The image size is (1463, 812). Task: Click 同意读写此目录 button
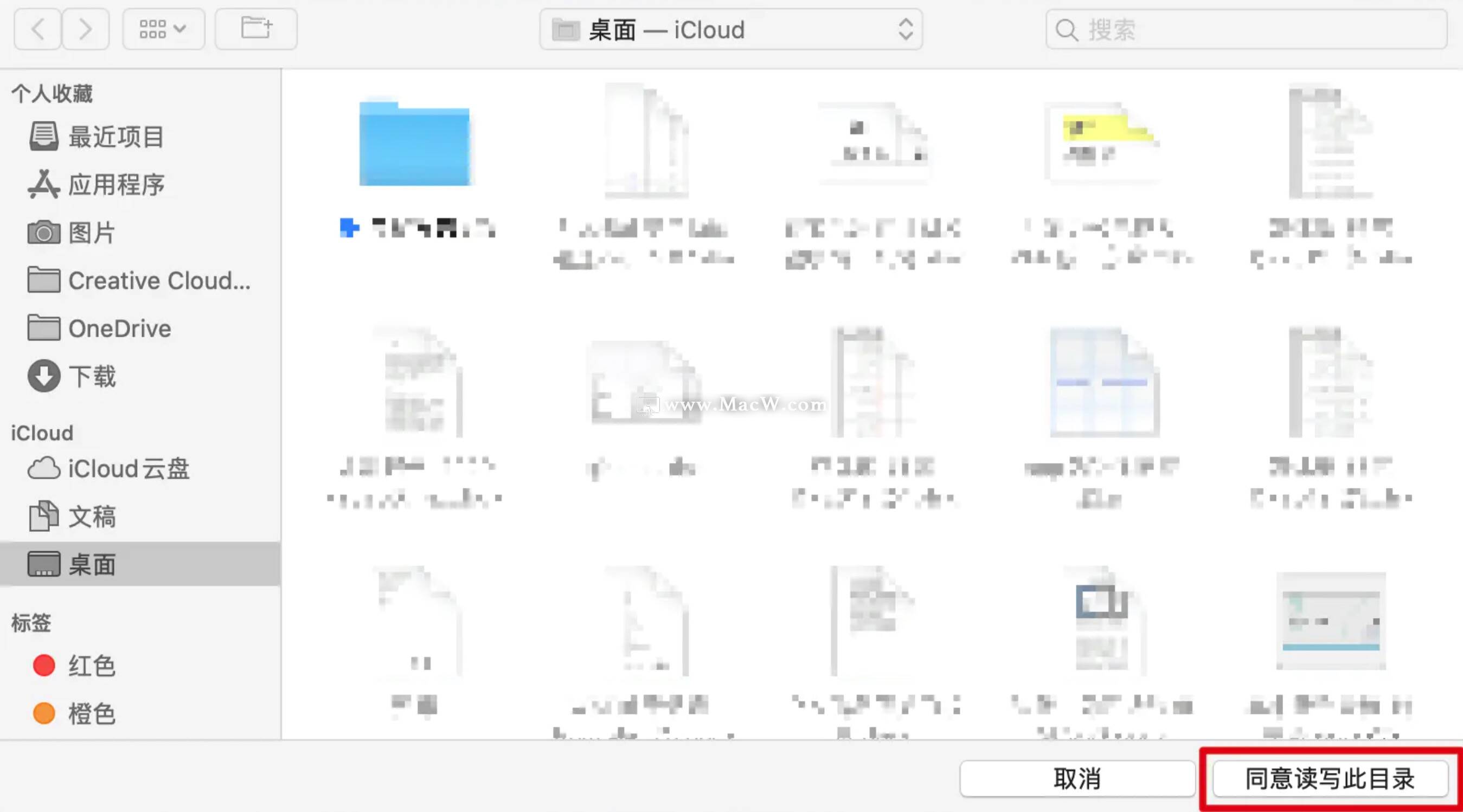coord(1330,778)
